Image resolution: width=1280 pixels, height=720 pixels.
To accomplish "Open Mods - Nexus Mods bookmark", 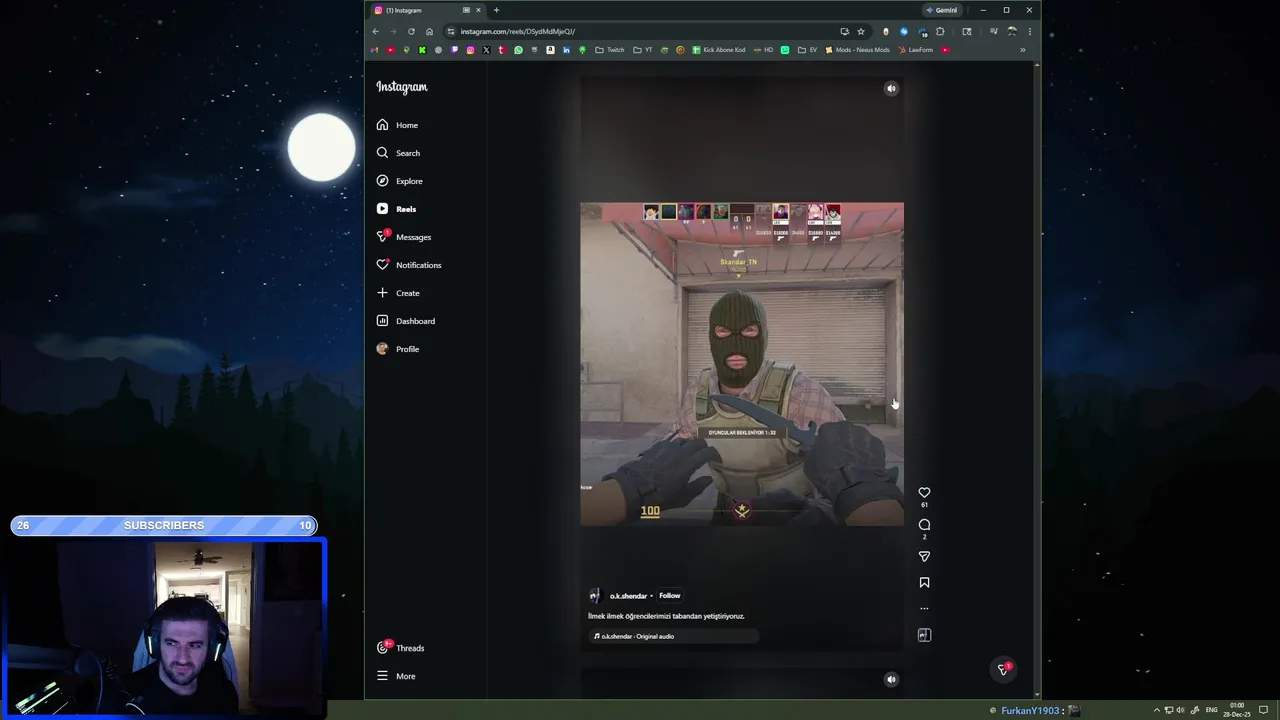I will tap(857, 50).
